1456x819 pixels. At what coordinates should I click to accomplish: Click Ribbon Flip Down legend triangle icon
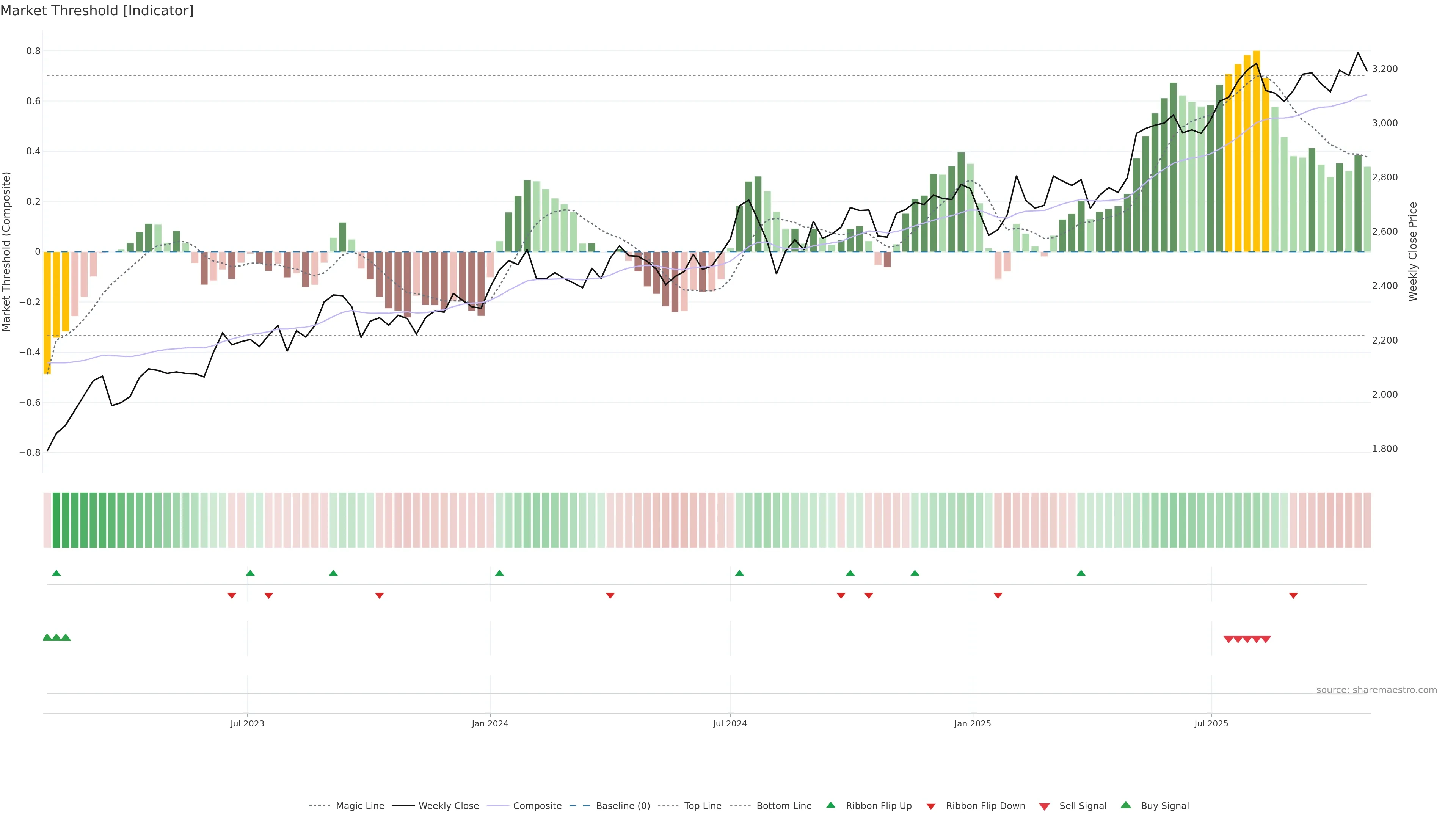coord(931,806)
